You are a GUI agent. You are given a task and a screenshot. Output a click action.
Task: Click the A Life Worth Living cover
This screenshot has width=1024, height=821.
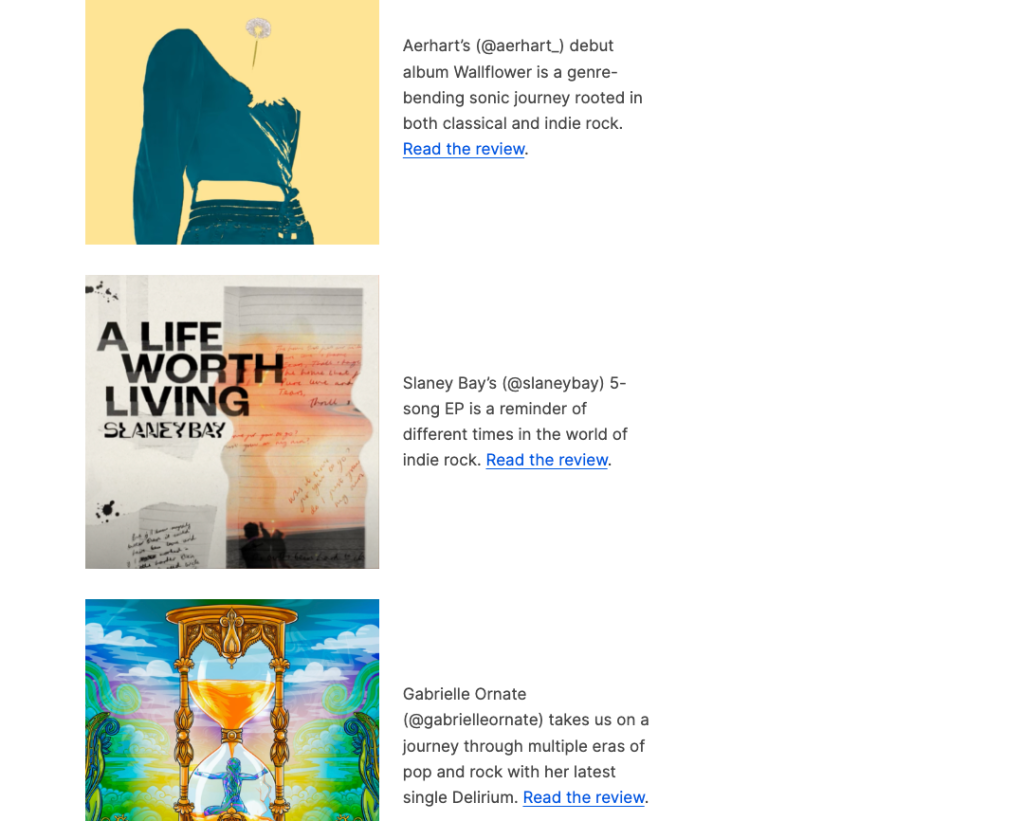232,422
